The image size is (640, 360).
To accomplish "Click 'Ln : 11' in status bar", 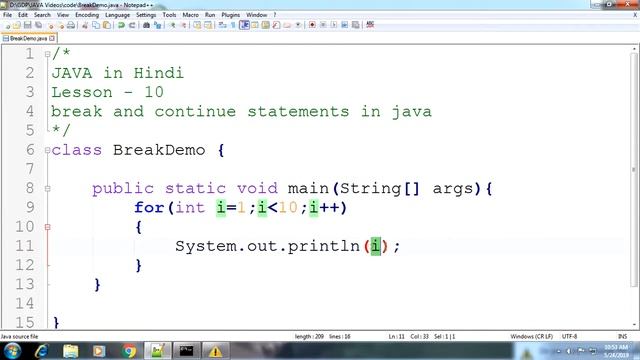I will coord(396,336).
